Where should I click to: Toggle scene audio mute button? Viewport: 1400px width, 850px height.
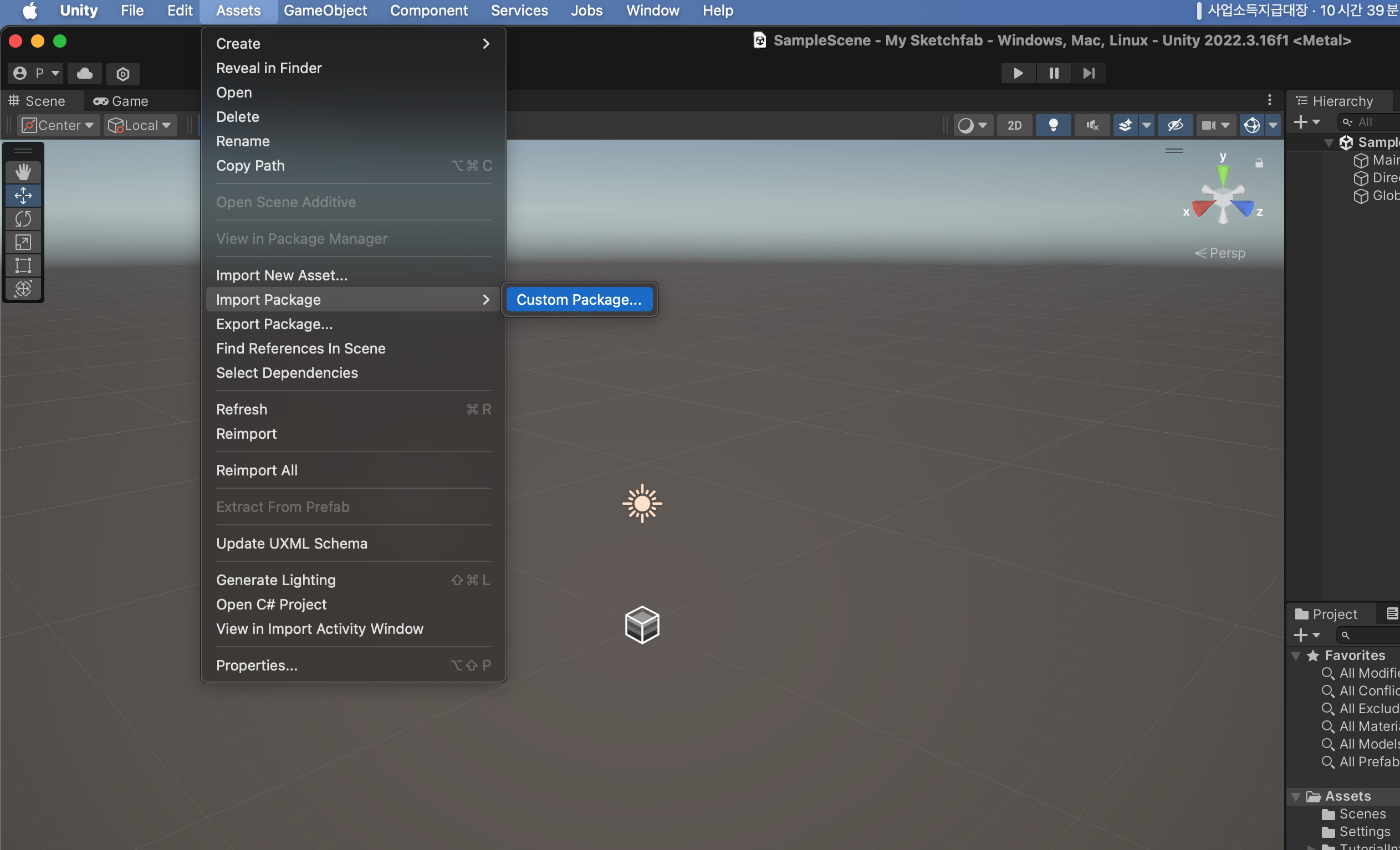click(1091, 125)
